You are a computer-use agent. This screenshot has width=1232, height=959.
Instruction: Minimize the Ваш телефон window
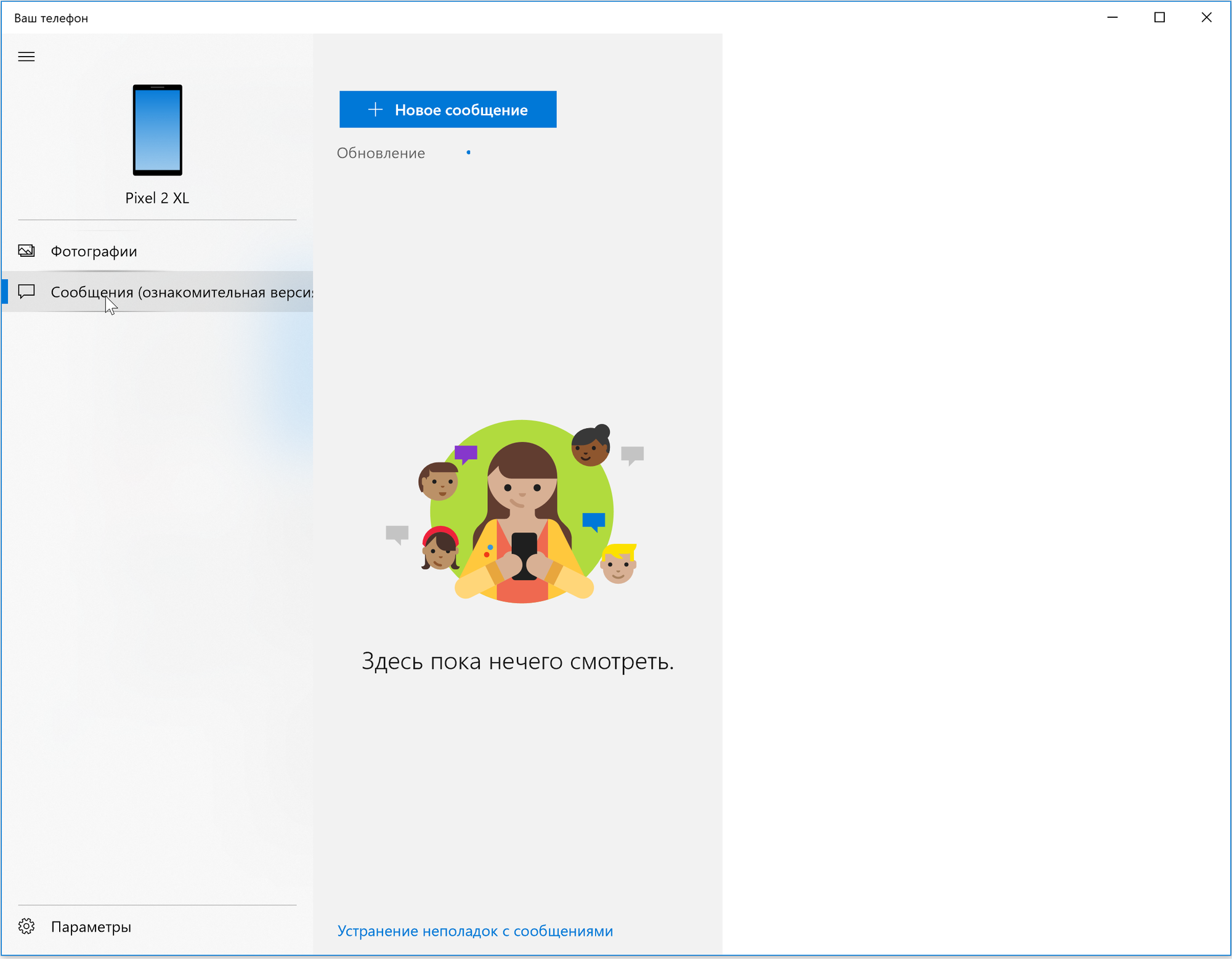pos(1112,17)
